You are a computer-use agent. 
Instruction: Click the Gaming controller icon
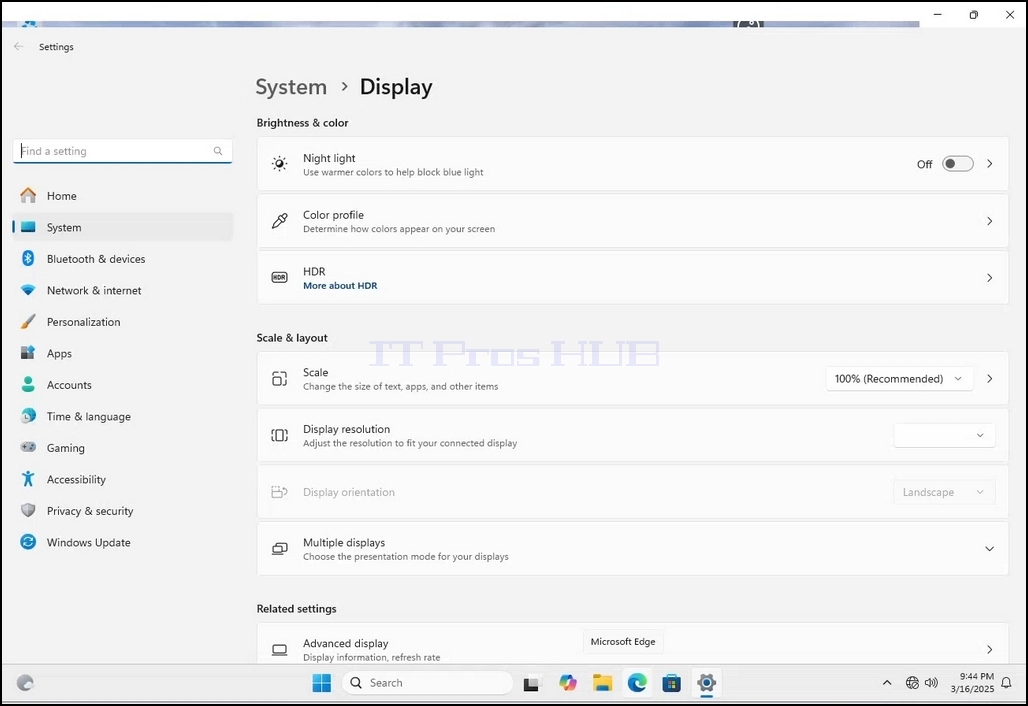(x=28, y=447)
